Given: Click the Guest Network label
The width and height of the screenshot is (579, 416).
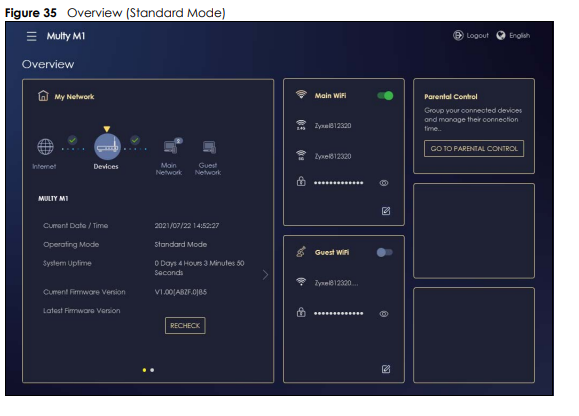Looking at the screenshot, I should [208, 169].
